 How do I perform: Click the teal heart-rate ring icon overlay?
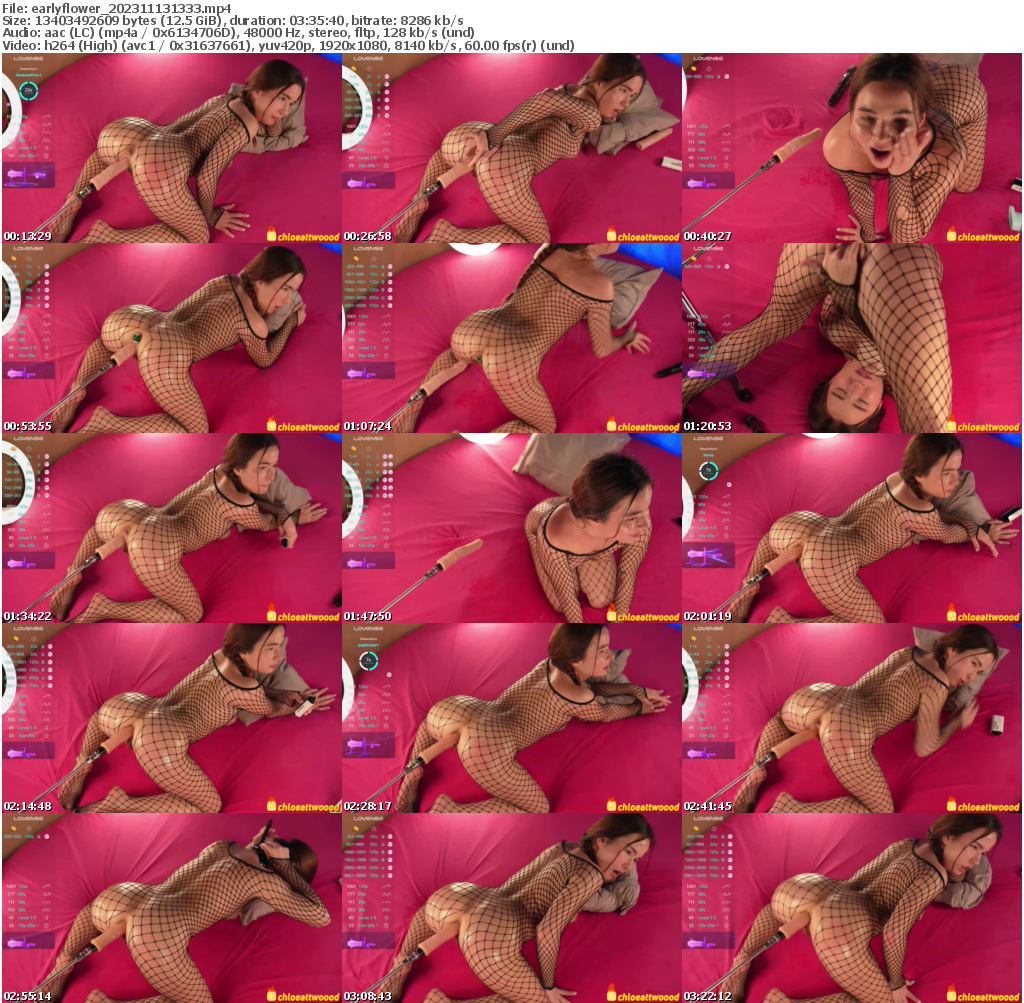pos(31,91)
